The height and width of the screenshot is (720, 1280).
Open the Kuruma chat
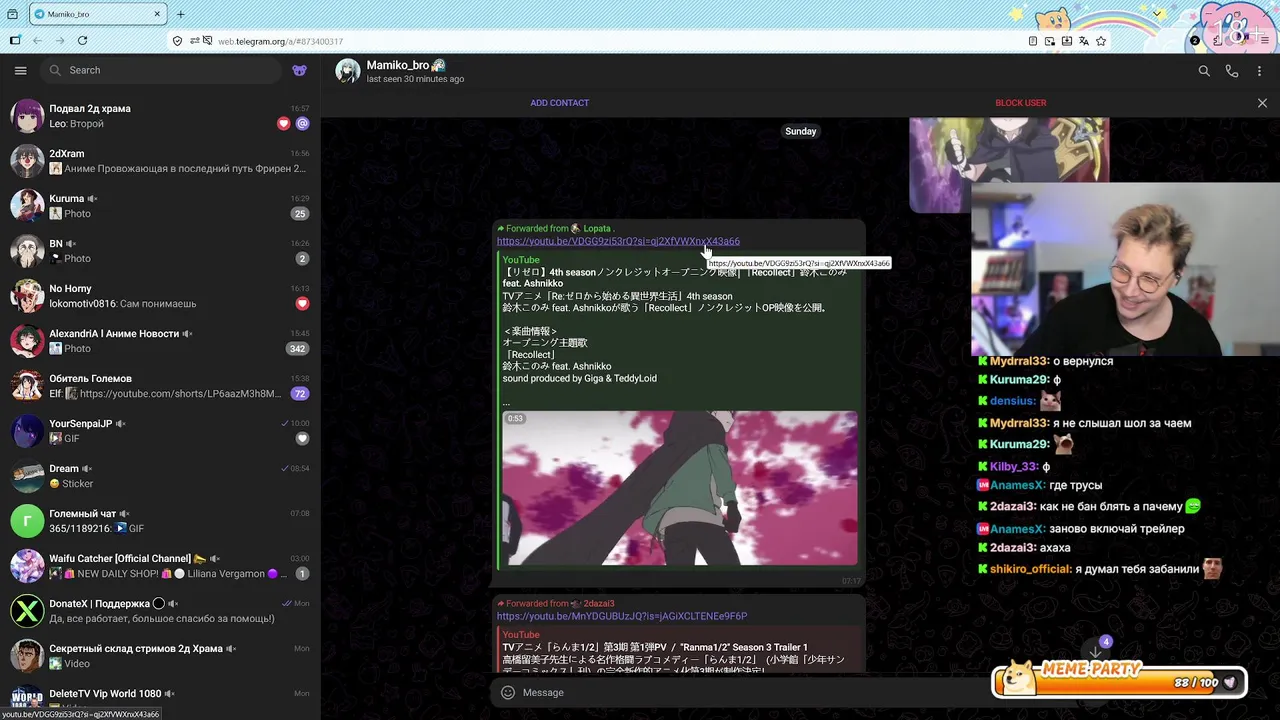[160, 206]
